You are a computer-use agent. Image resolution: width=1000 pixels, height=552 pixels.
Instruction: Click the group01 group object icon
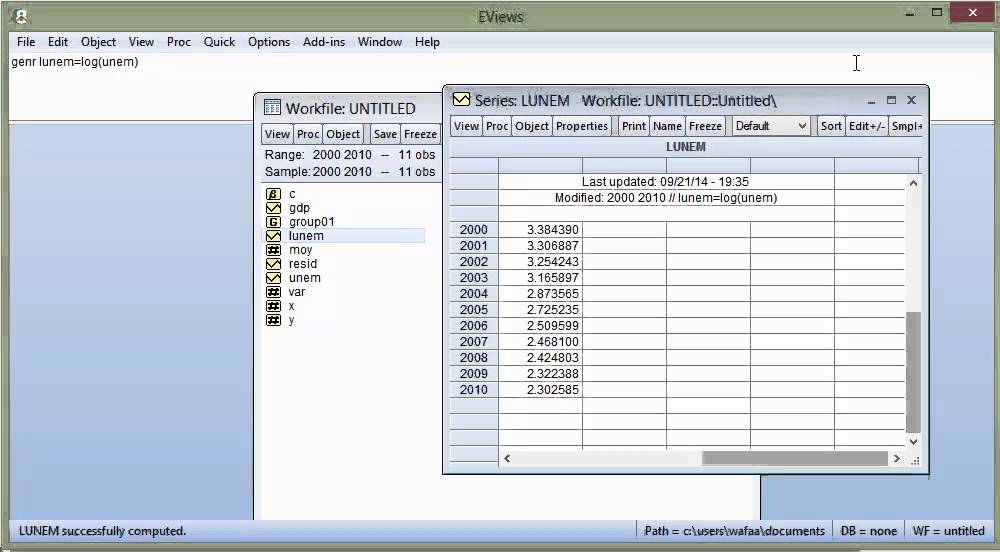coord(273,222)
